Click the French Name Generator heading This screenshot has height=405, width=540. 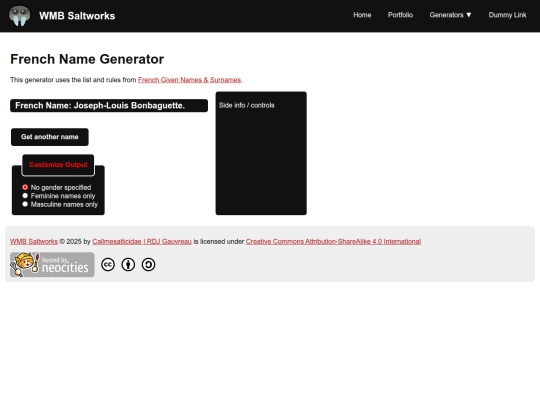pyautogui.click(x=87, y=59)
